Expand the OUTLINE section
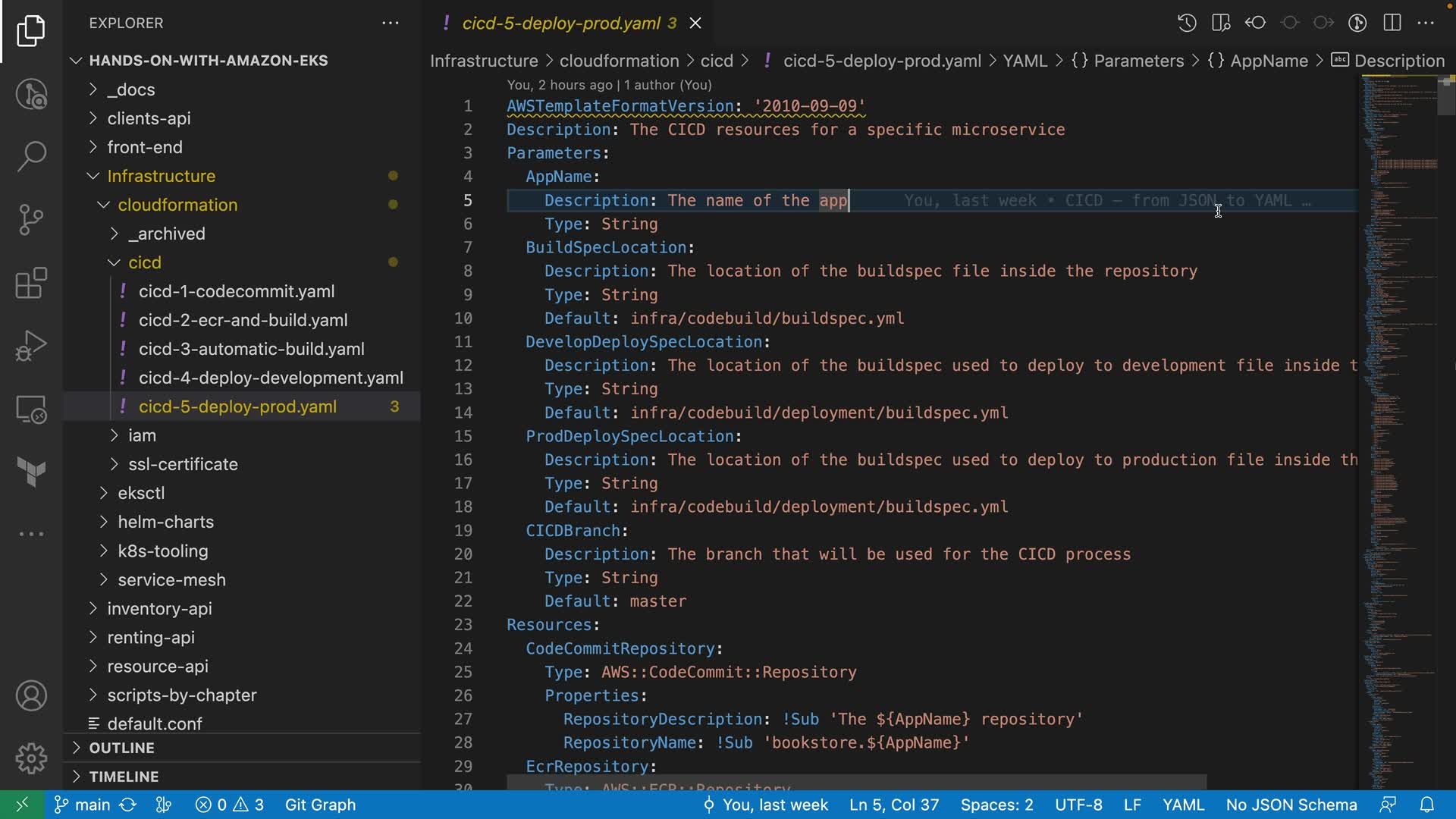 pos(121,748)
